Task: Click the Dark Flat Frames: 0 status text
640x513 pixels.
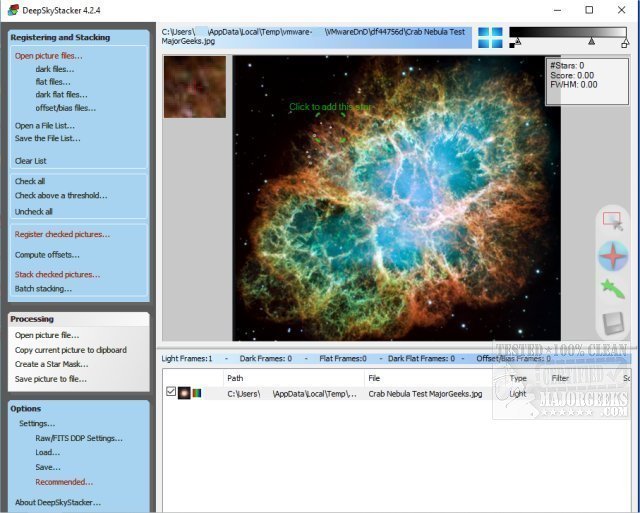Action: 421,359
